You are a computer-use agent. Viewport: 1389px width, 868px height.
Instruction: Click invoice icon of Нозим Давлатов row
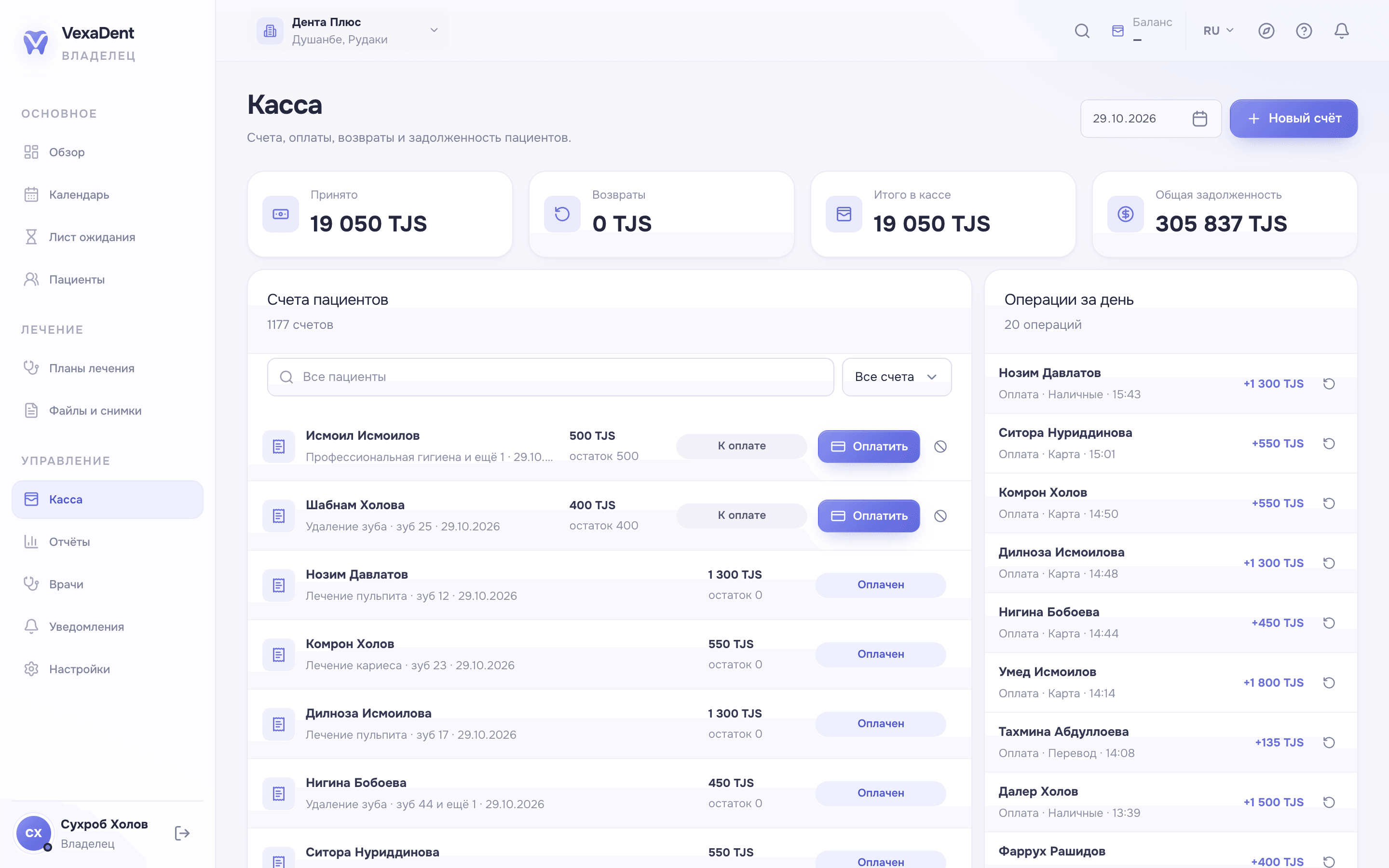pos(279,585)
